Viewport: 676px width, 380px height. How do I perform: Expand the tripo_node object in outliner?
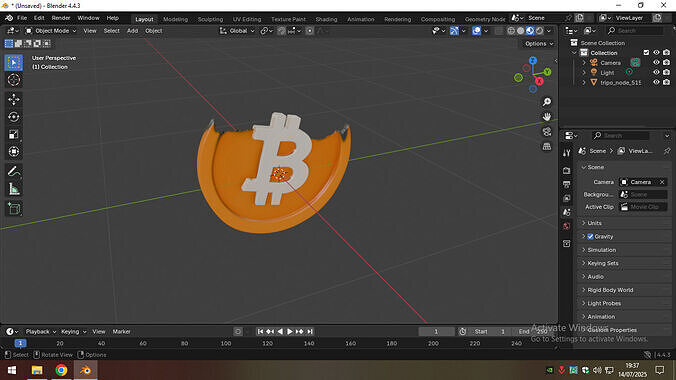(x=584, y=82)
